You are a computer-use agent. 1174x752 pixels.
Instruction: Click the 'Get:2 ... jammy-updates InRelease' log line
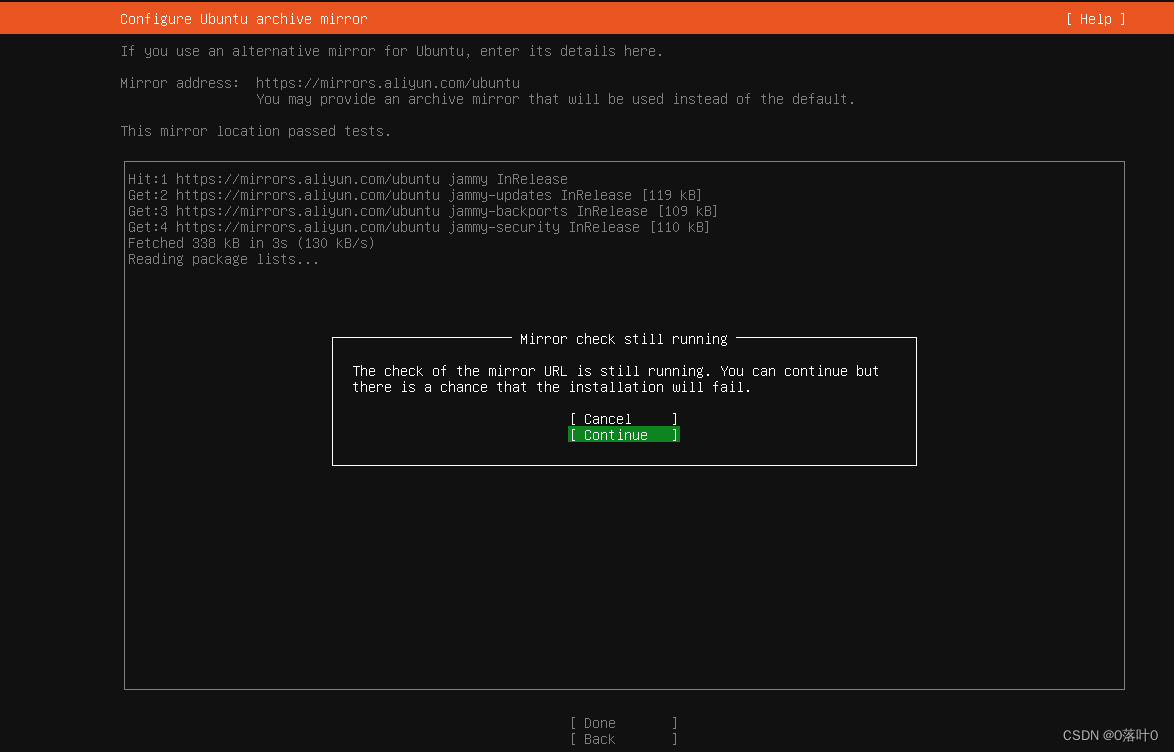coord(415,195)
